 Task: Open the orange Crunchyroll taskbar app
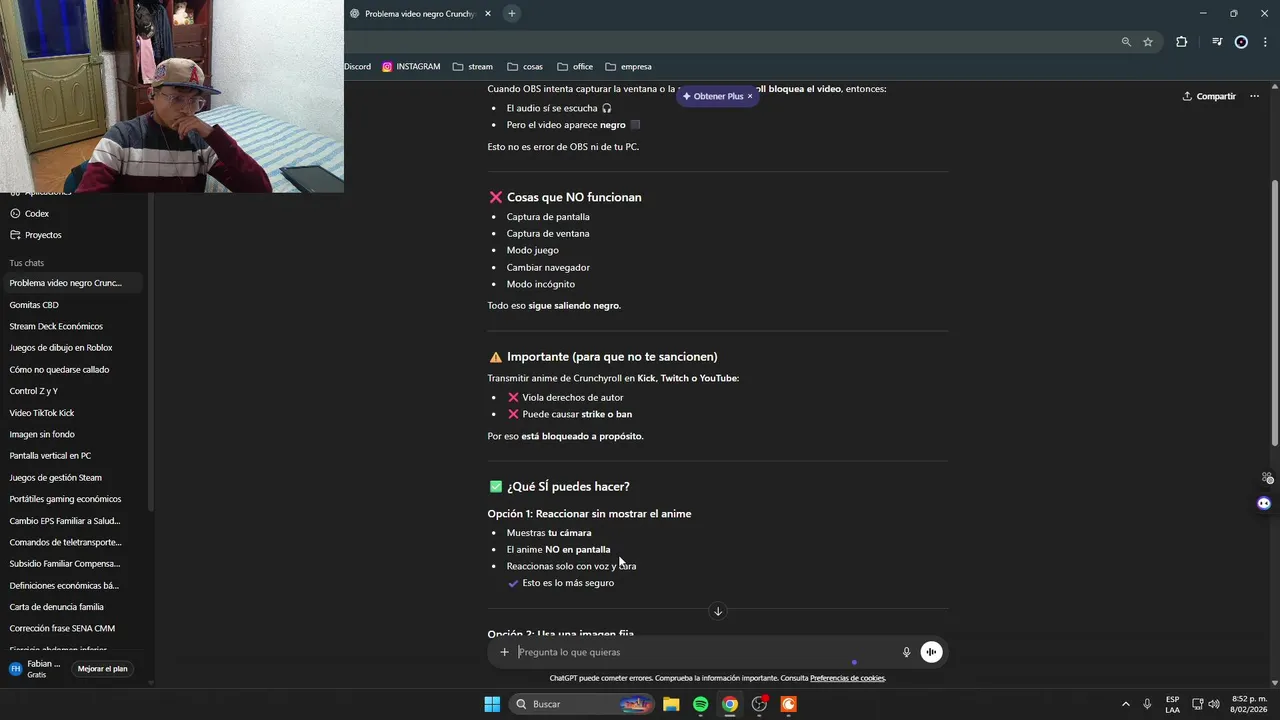(x=789, y=704)
